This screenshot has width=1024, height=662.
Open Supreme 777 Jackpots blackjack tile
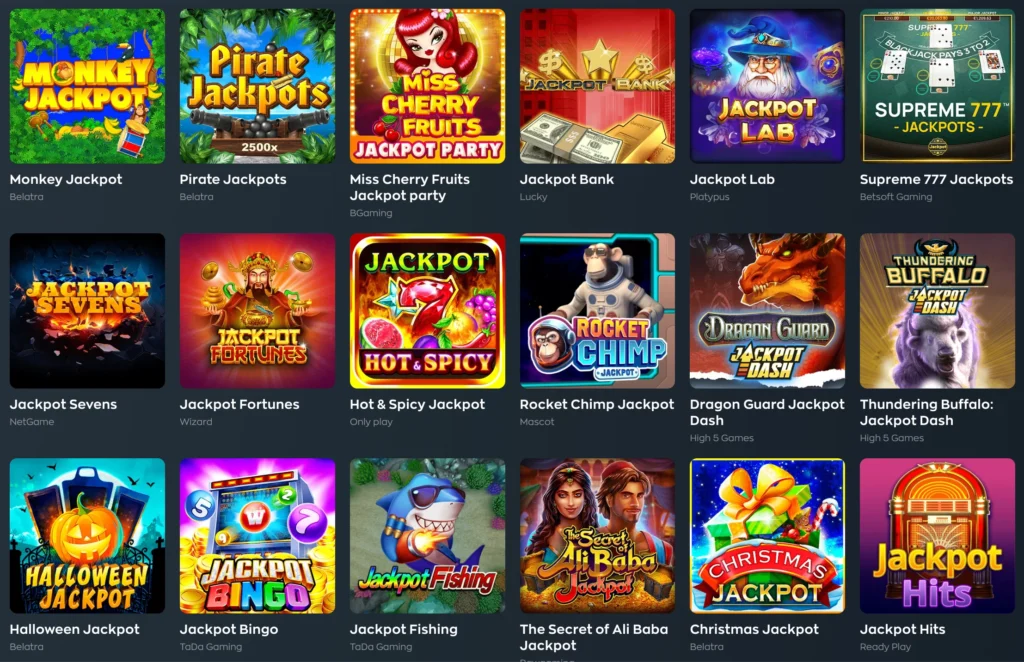coord(937,86)
